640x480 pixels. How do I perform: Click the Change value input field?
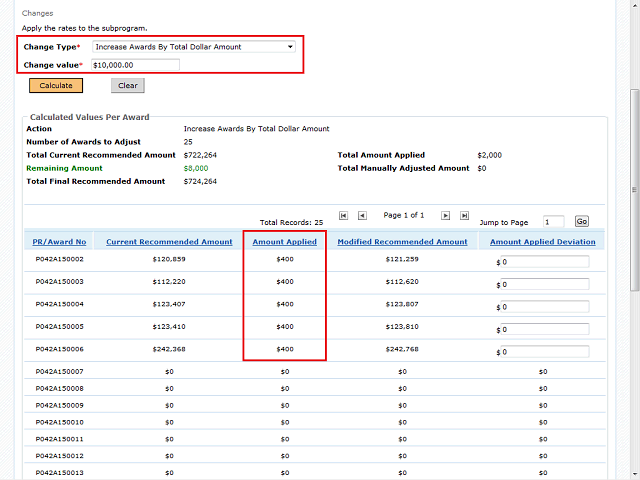pyautogui.click(x=135, y=65)
